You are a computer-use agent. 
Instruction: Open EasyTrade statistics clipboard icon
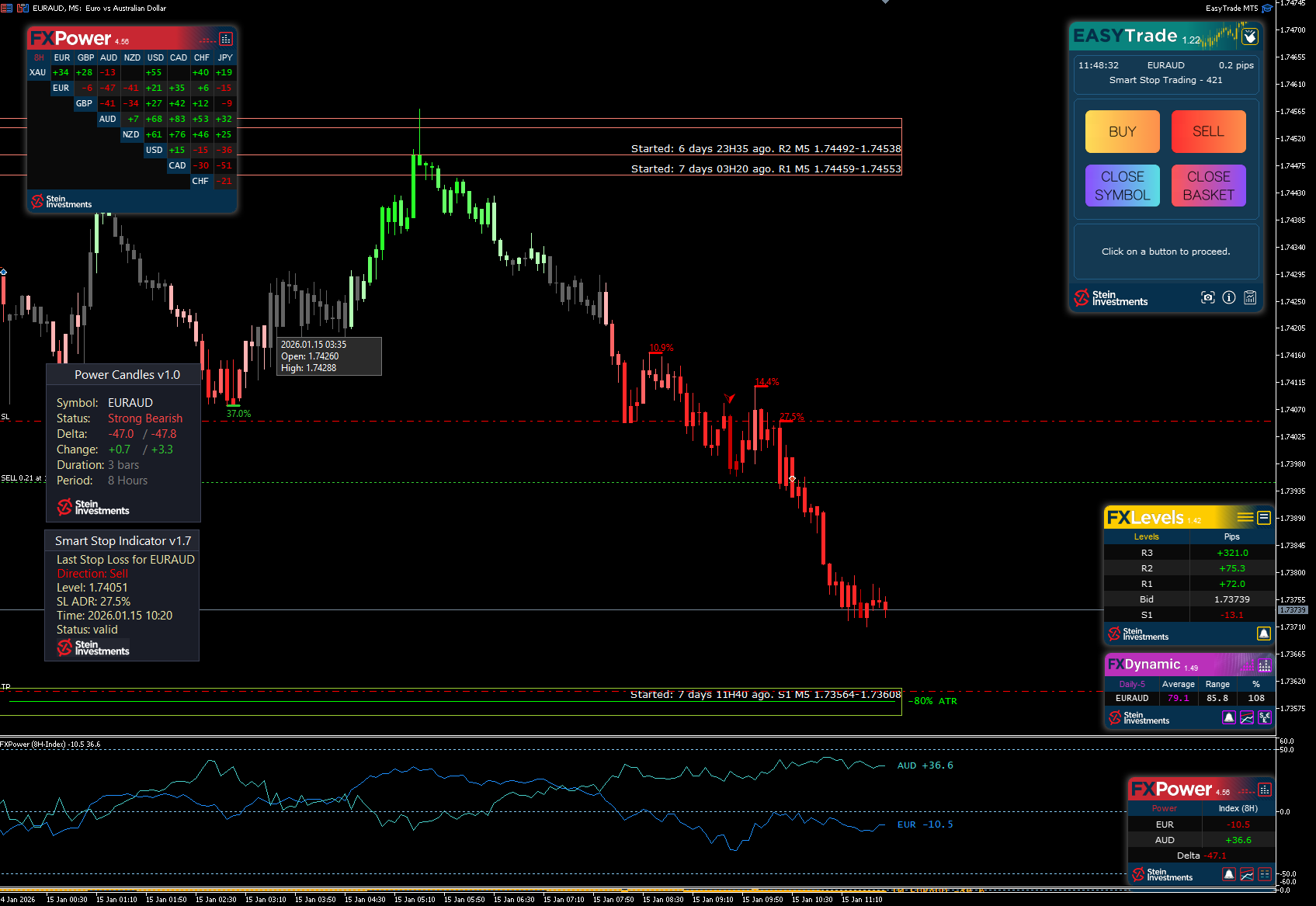(x=1250, y=297)
